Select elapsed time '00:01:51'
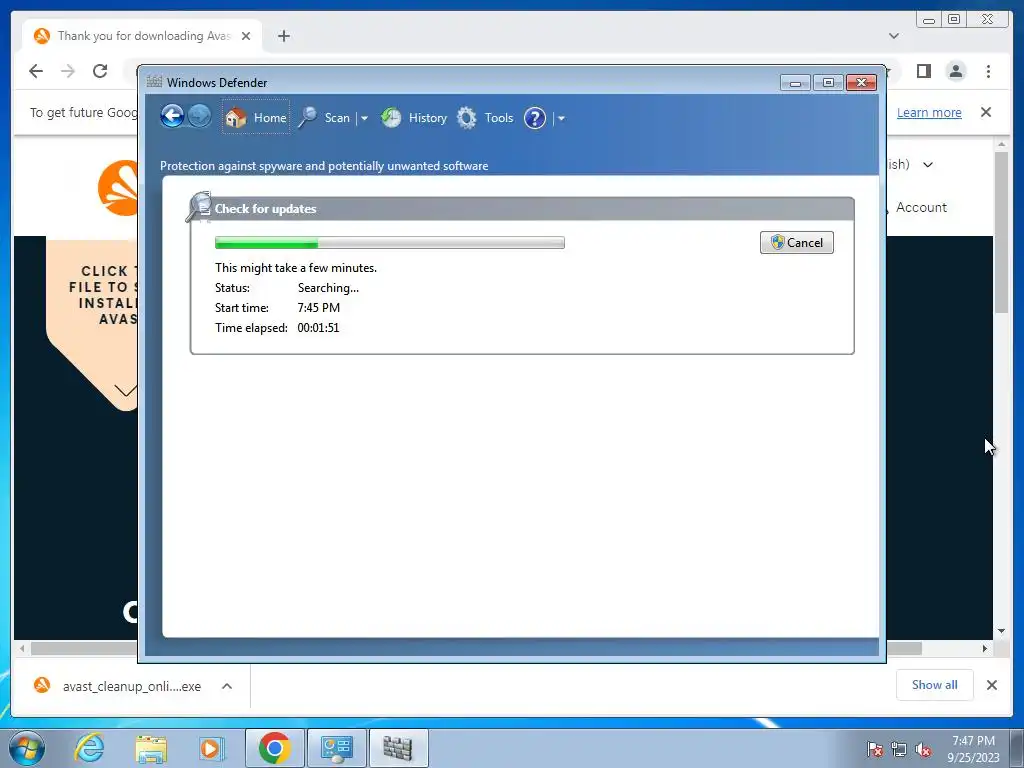 [318, 328]
